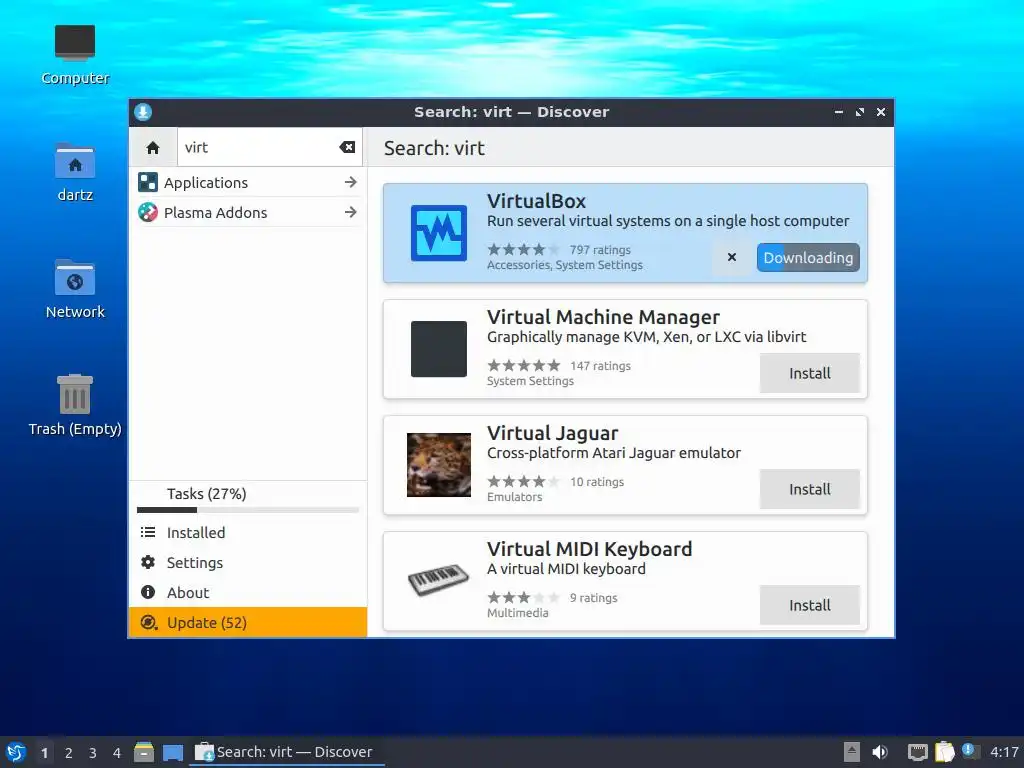Select the dartz home folder icon
This screenshot has width=1024, height=768.
pyautogui.click(x=75, y=172)
